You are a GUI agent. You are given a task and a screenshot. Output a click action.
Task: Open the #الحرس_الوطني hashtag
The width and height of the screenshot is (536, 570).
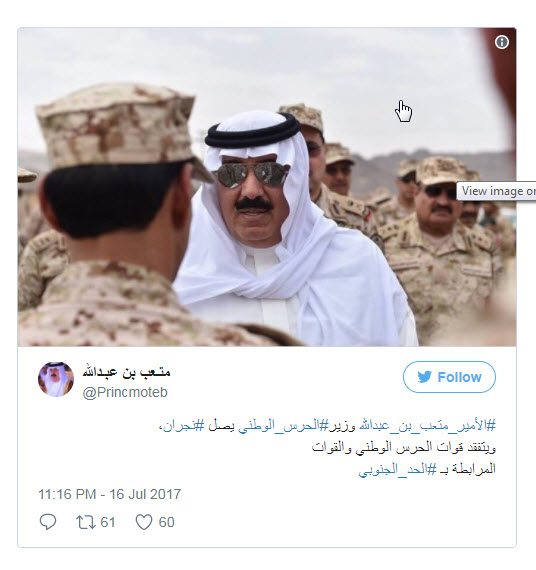tap(284, 426)
